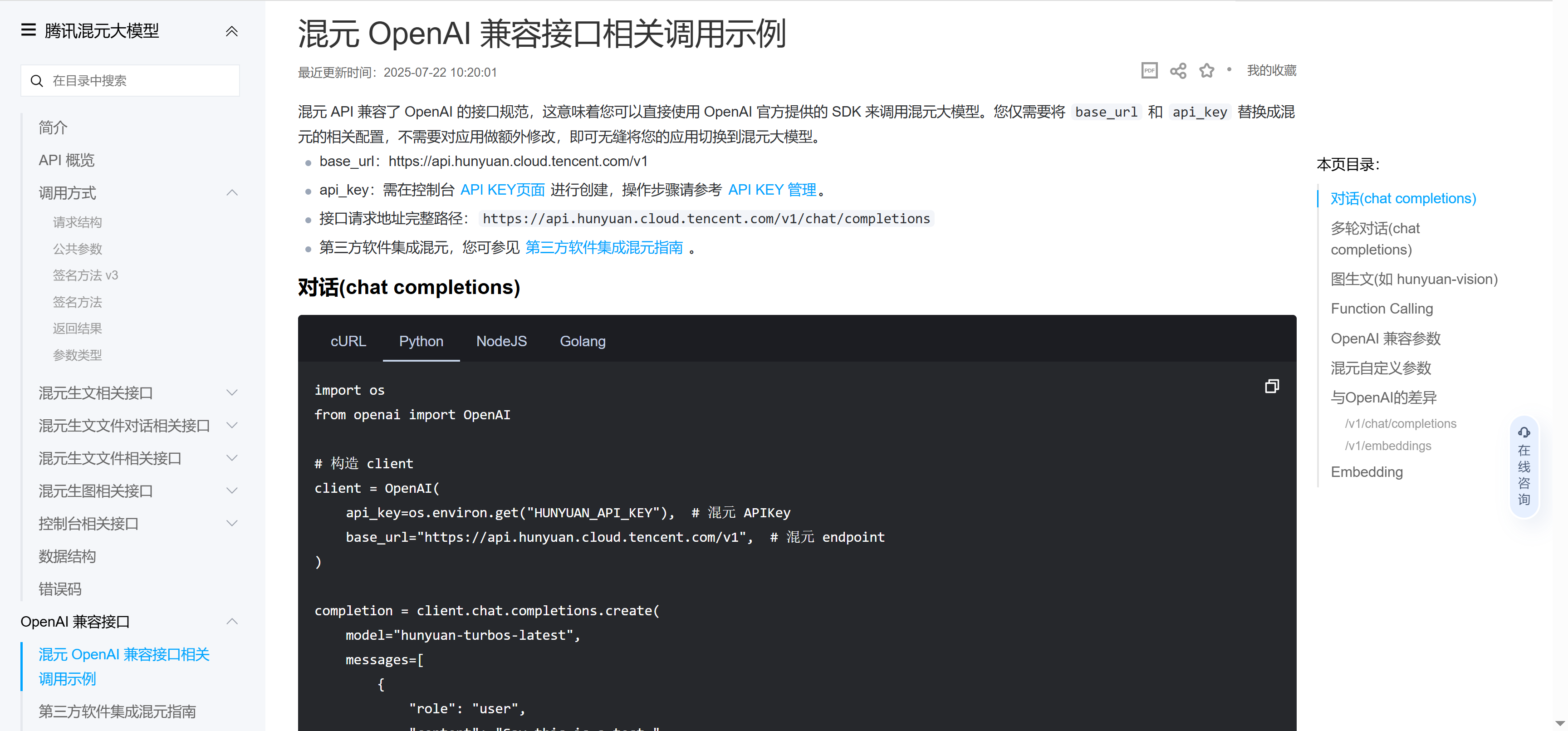Switch to the NodeJS code tab
The width and height of the screenshot is (1568, 731).
coord(501,342)
